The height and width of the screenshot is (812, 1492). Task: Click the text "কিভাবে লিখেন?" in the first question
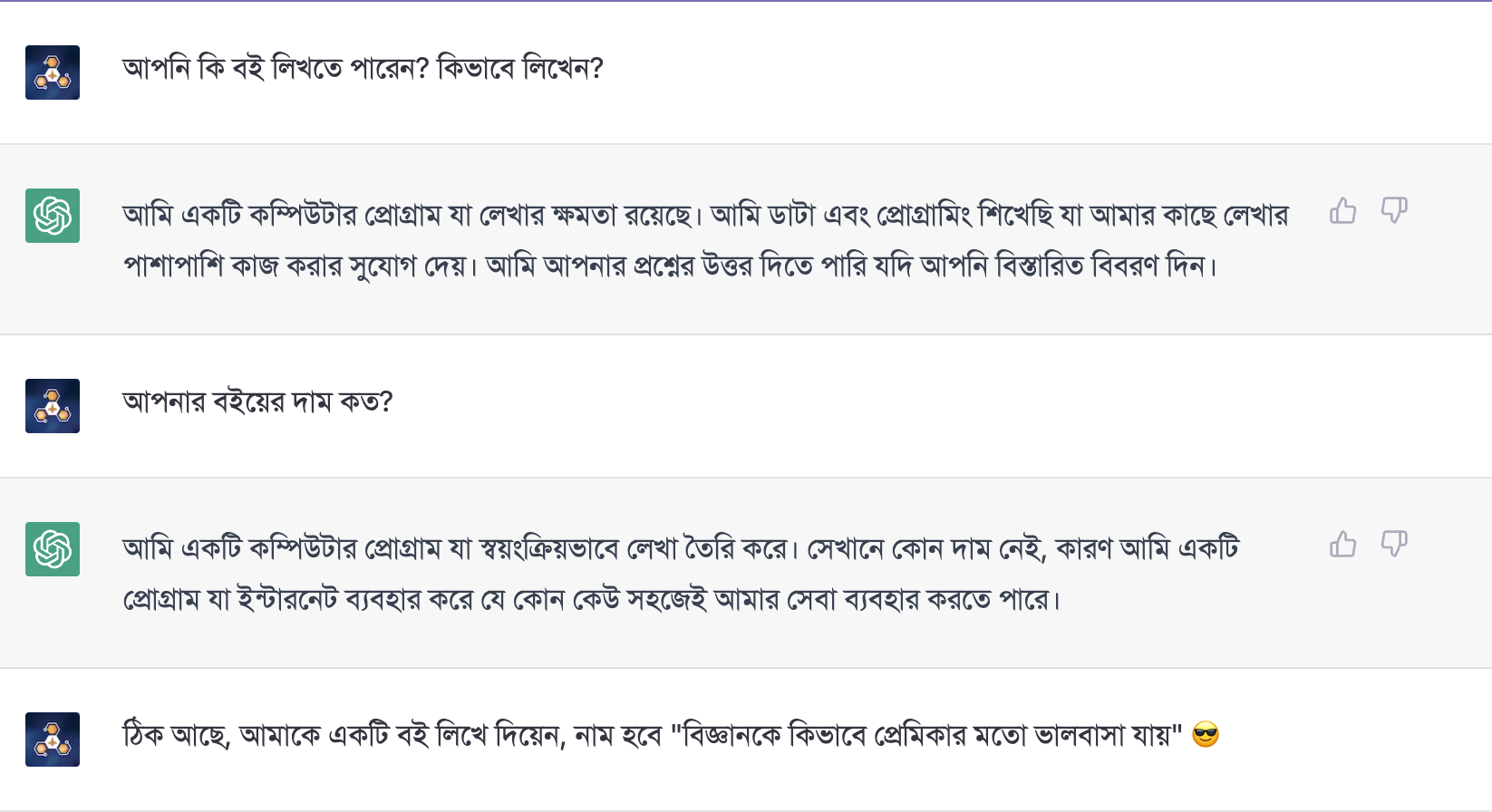pyautogui.click(x=520, y=69)
